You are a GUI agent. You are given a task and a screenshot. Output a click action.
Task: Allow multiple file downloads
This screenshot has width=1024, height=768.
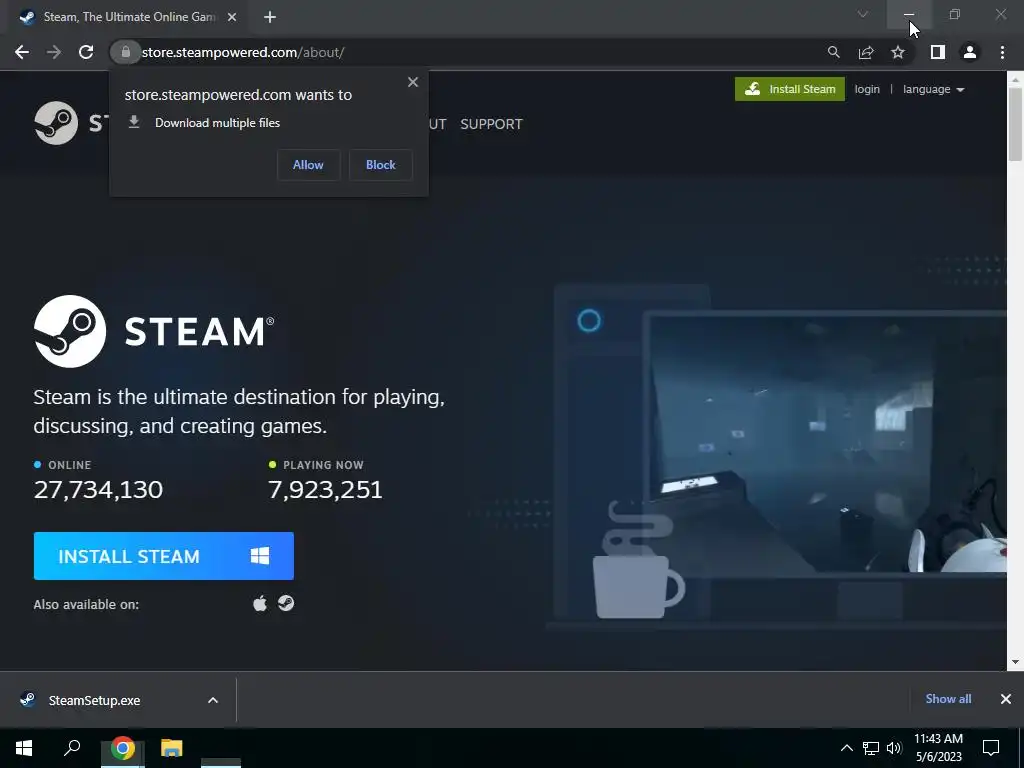point(308,165)
